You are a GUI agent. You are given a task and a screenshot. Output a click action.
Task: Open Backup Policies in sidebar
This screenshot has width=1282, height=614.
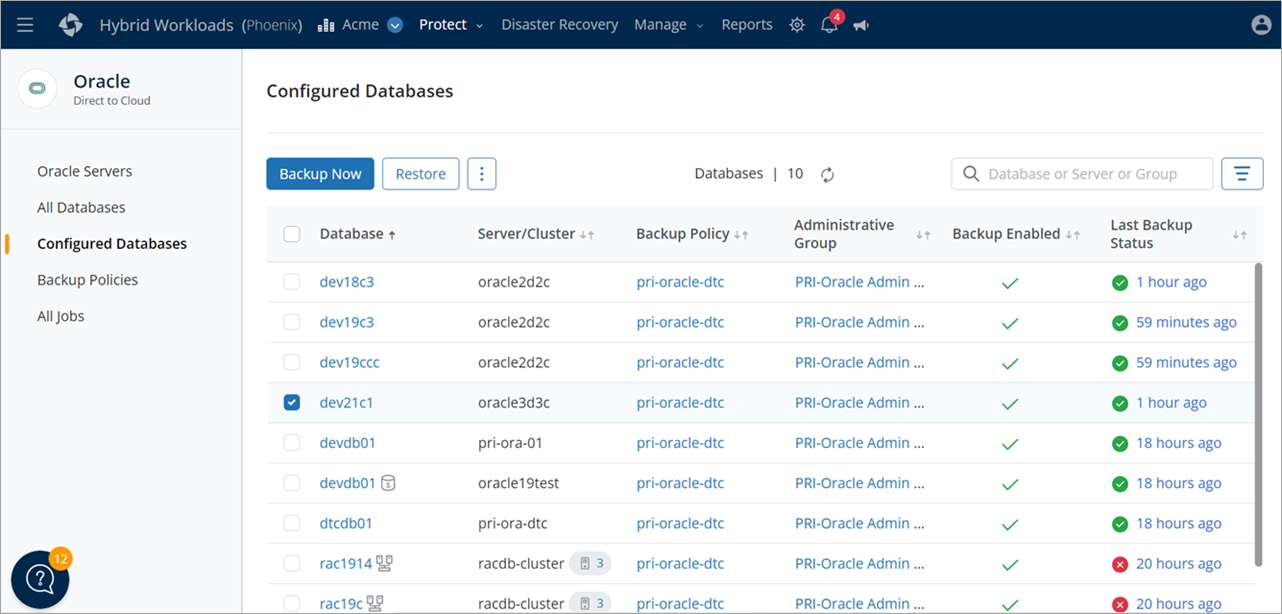87,280
